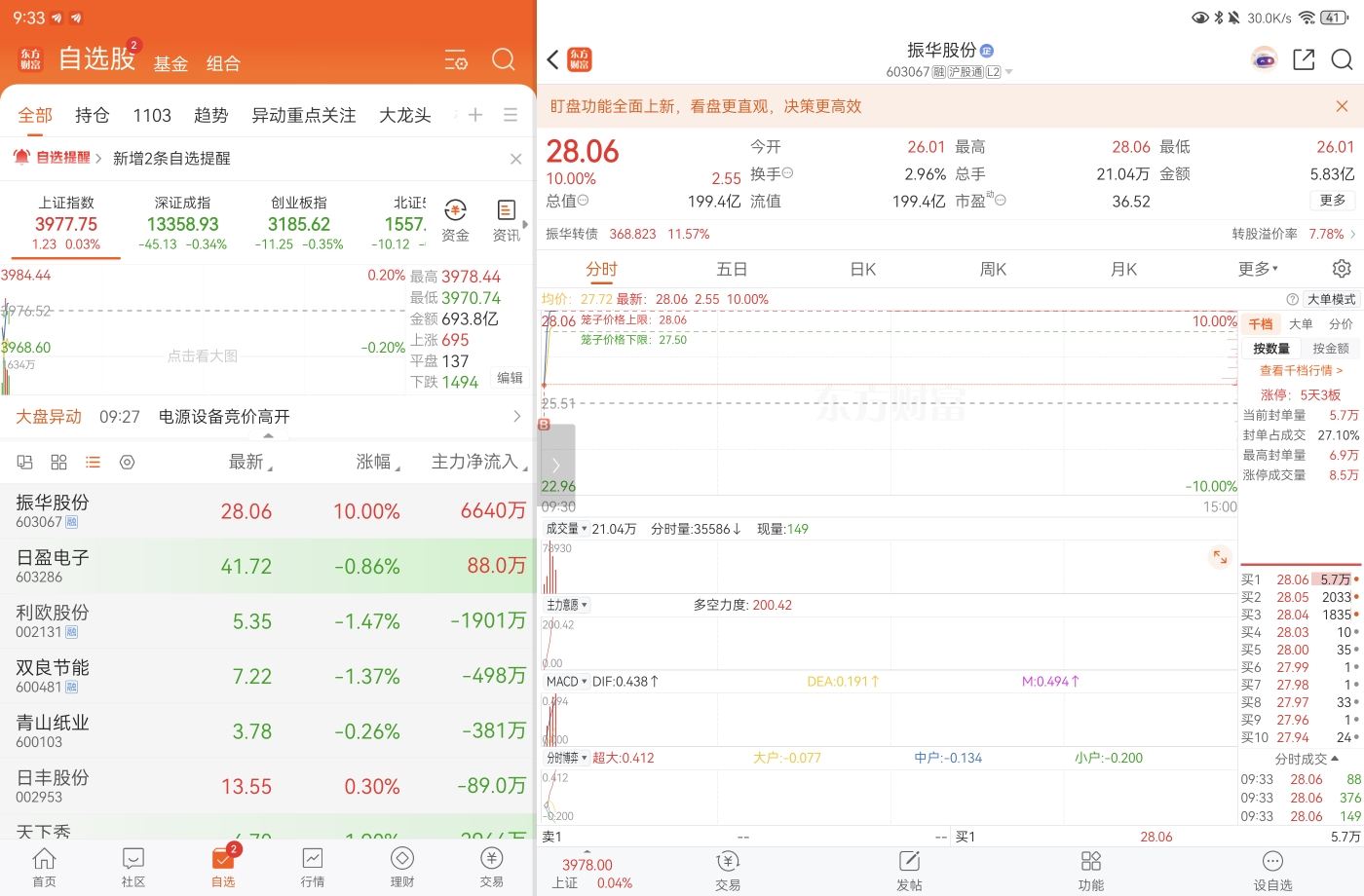Expand the chart side panel arrow
This screenshot has height=896, width=1364.
click(556, 466)
